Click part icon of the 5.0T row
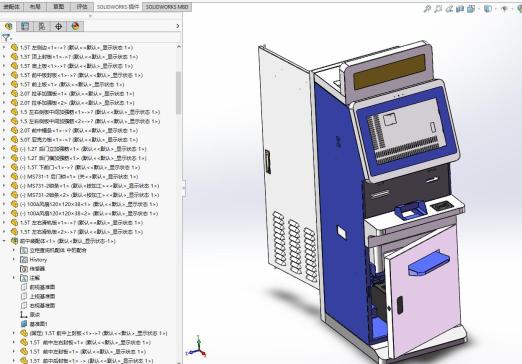 tap(14, 140)
